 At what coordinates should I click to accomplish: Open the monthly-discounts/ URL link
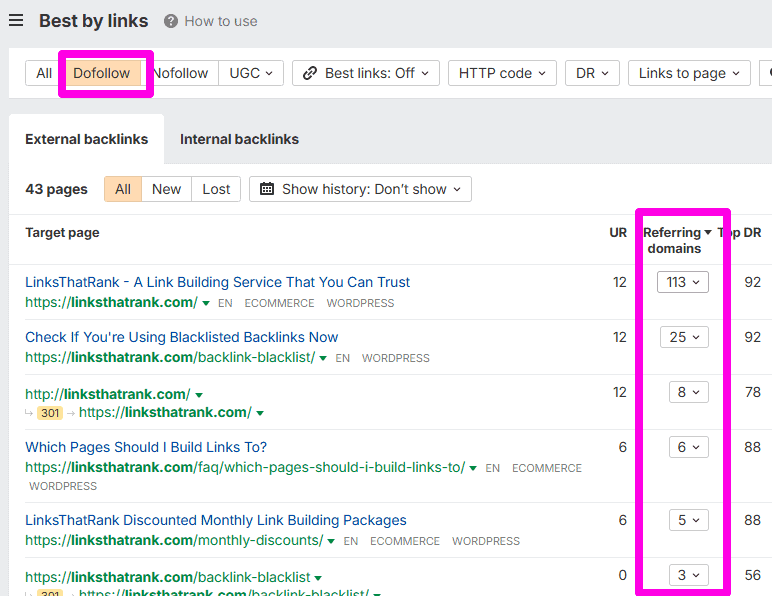(x=174, y=540)
